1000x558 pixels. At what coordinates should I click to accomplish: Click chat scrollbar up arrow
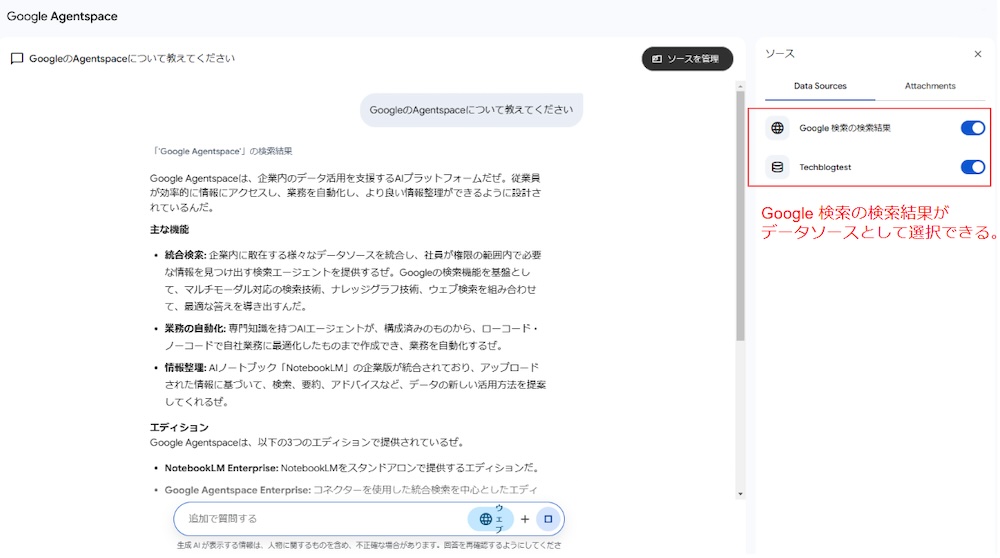740,86
